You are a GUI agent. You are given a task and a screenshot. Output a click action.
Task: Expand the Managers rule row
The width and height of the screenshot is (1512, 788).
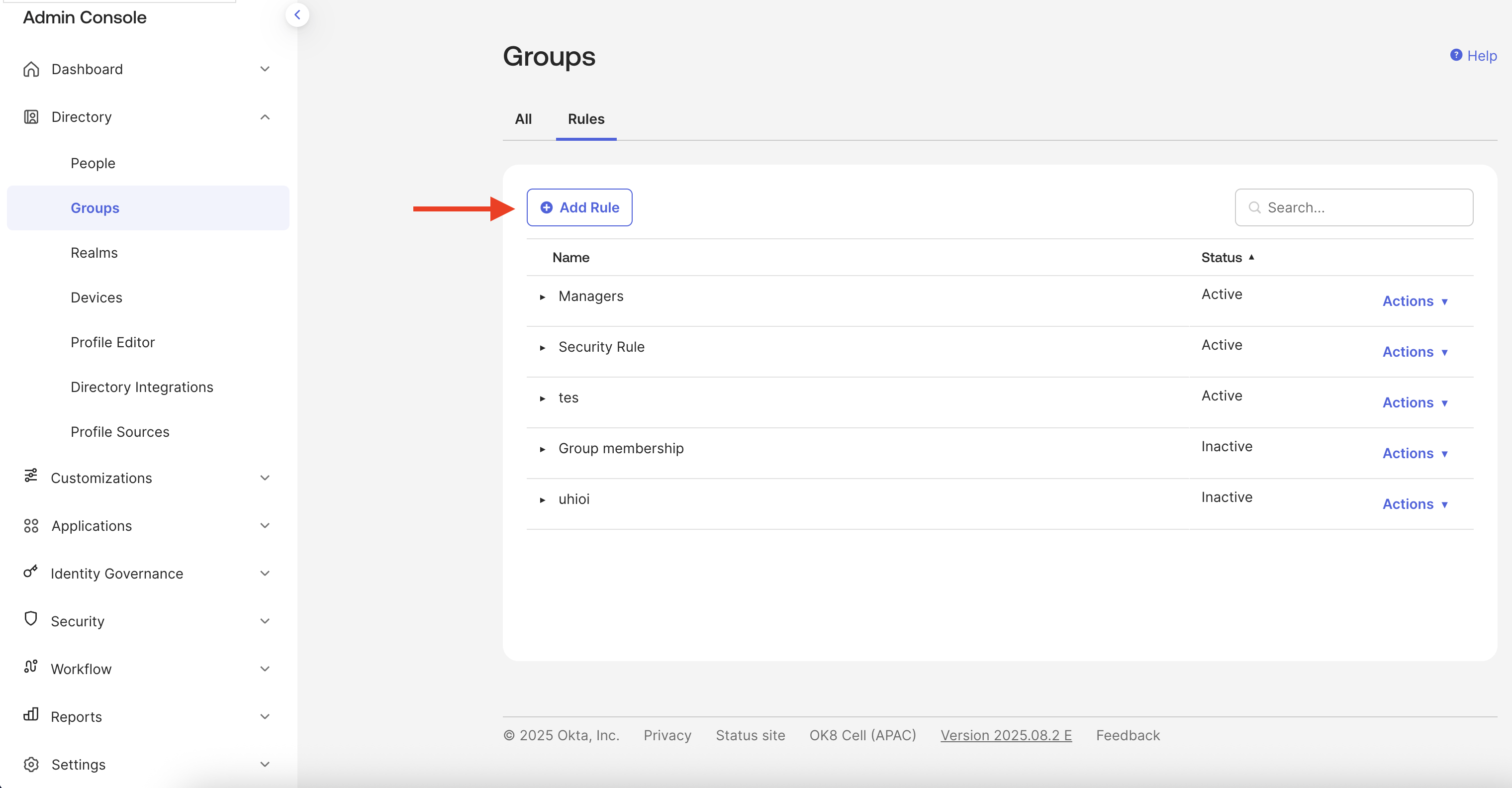[x=542, y=297]
